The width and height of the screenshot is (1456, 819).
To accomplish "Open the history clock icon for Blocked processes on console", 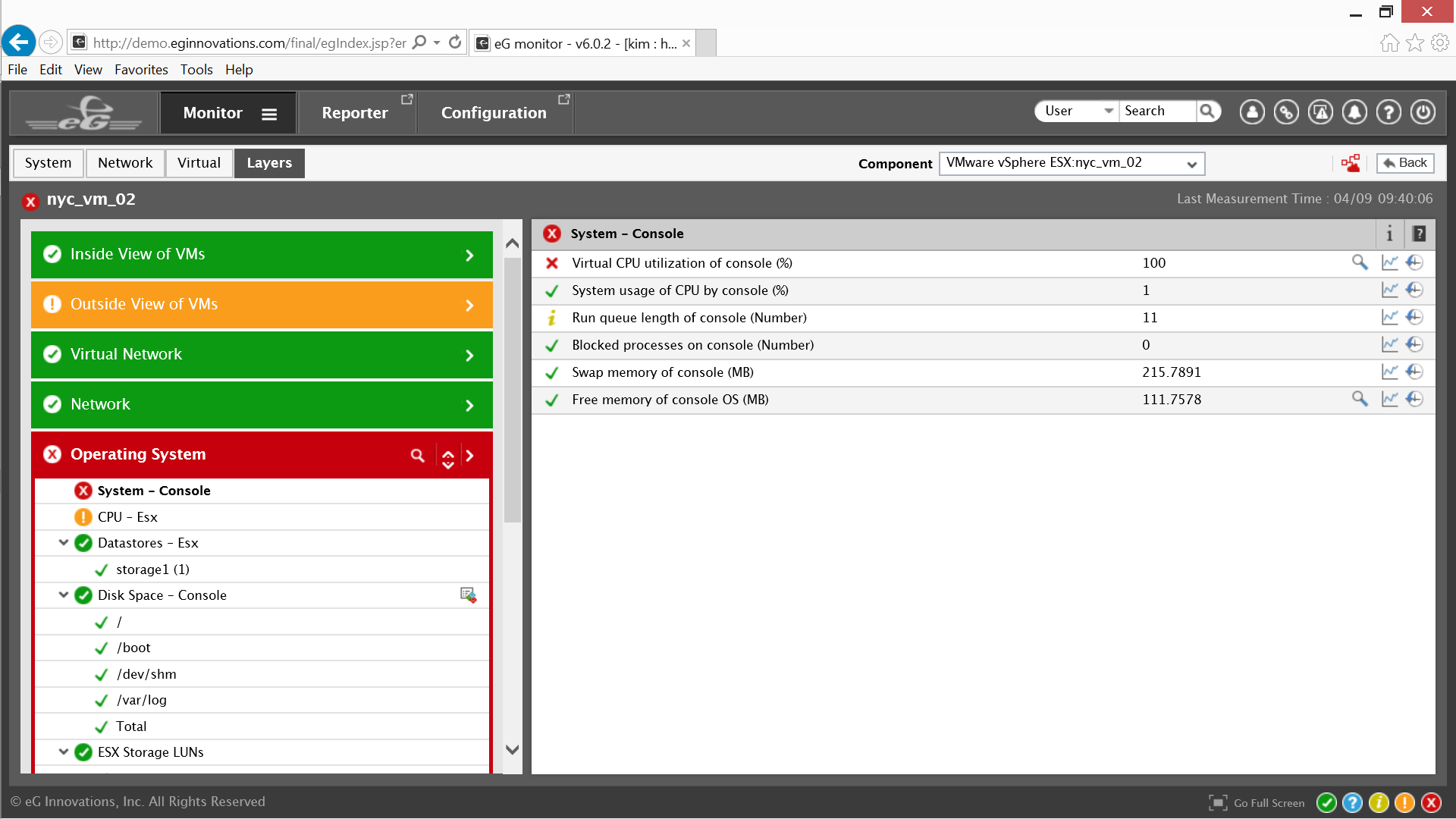I will [1414, 344].
